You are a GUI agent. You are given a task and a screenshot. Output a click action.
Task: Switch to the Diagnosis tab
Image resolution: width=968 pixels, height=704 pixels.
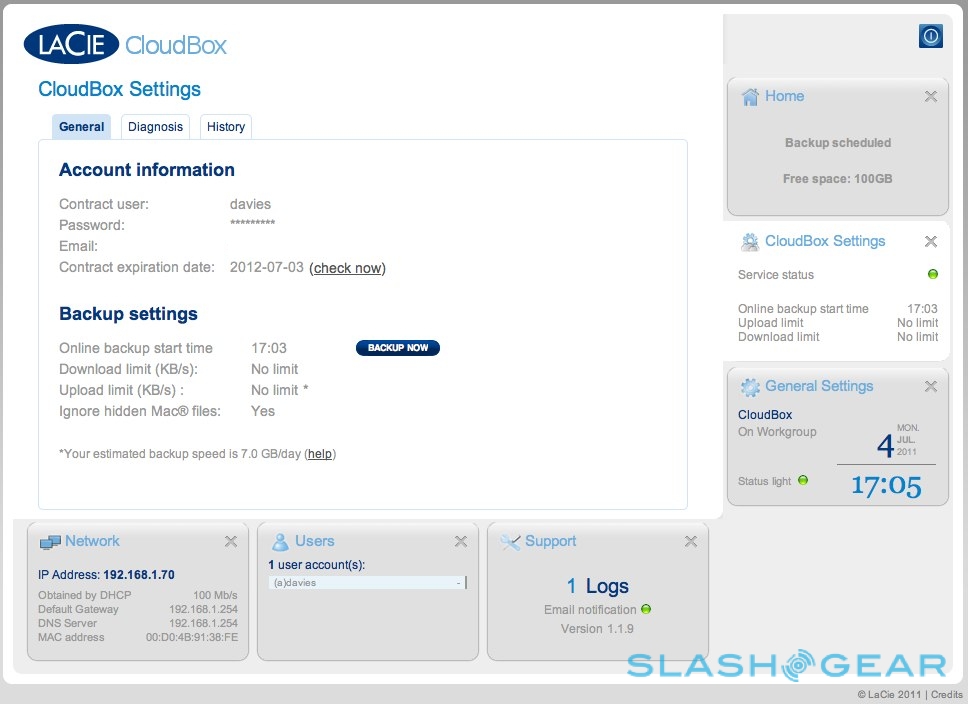point(155,127)
